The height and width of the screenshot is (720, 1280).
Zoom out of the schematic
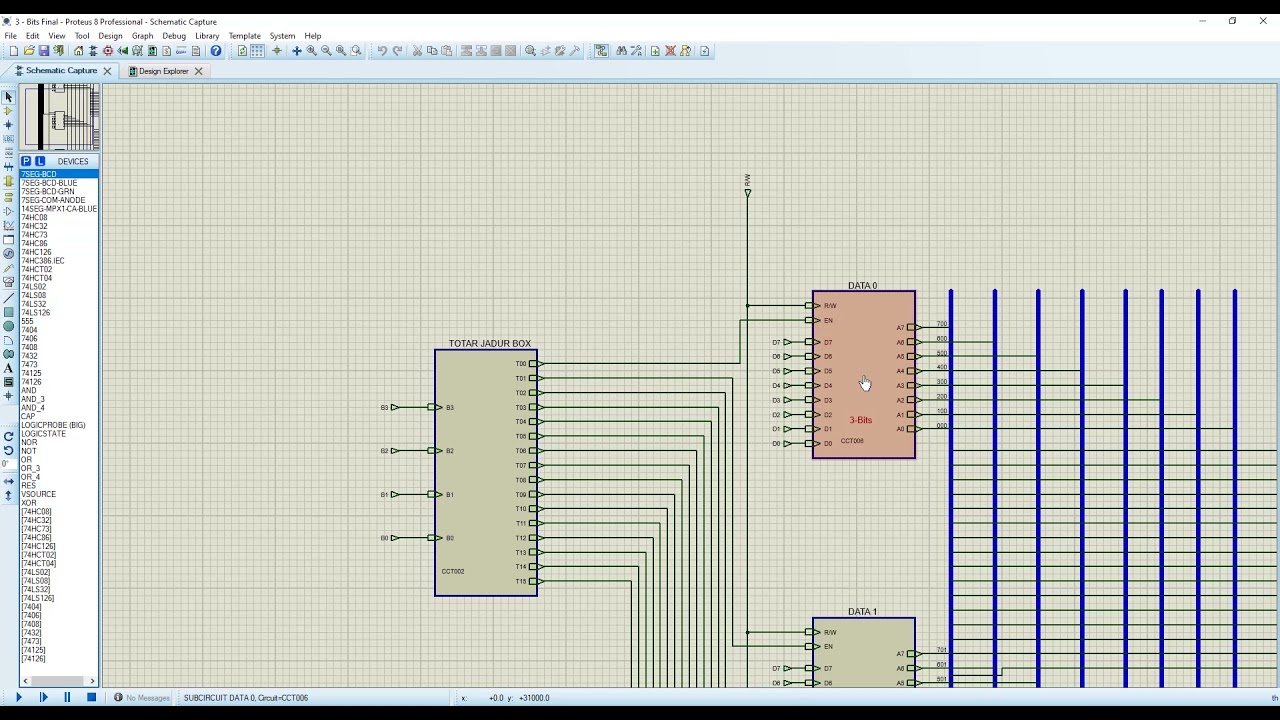pyautogui.click(x=326, y=51)
